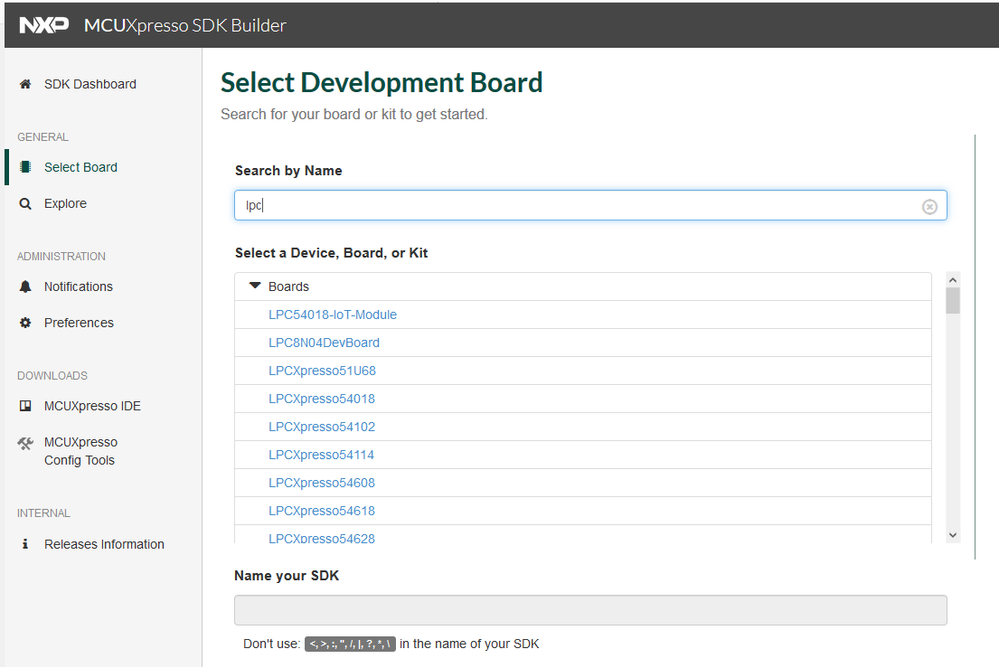
Task: Open the Explore menu item
Action: [x=65, y=204]
